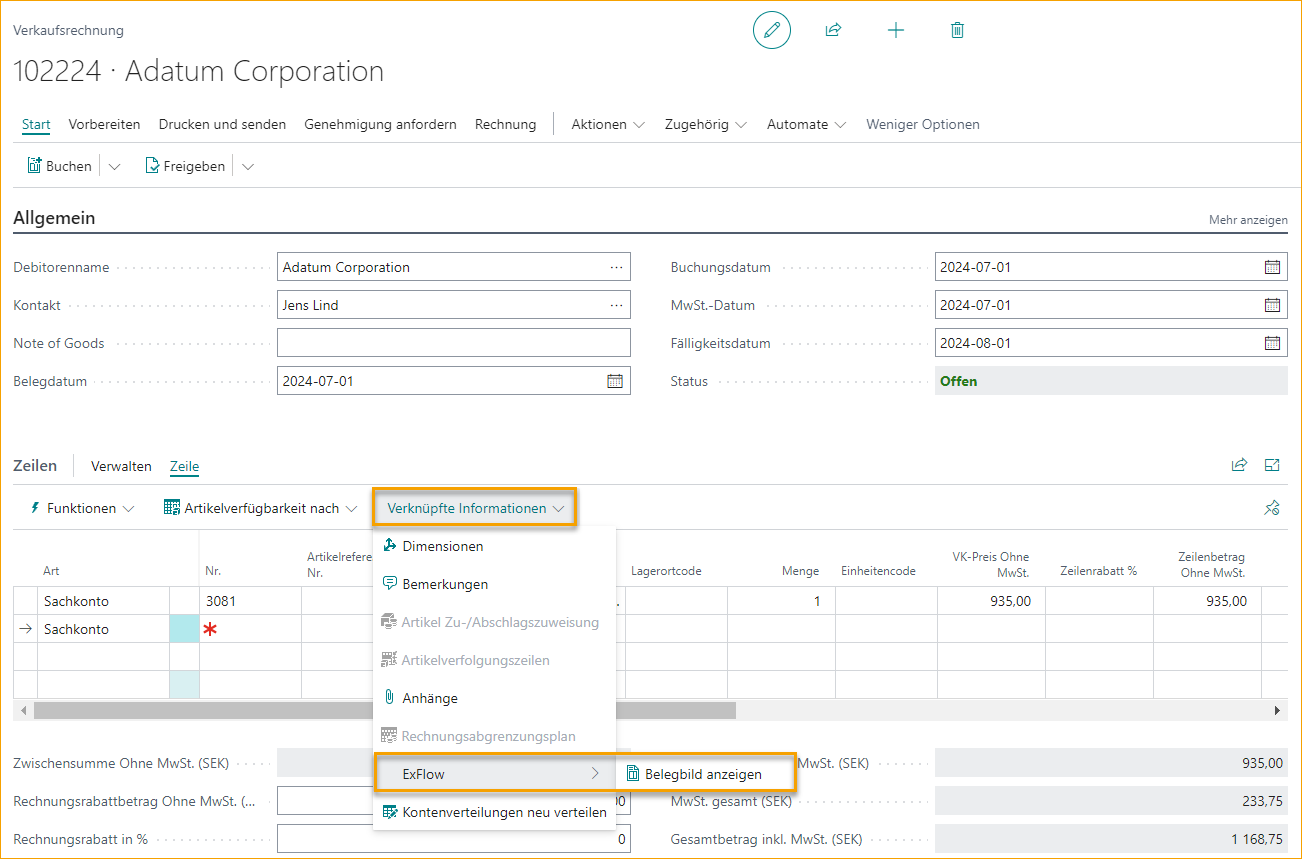Expand the Zugehörig menu

pyautogui.click(x=706, y=124)
